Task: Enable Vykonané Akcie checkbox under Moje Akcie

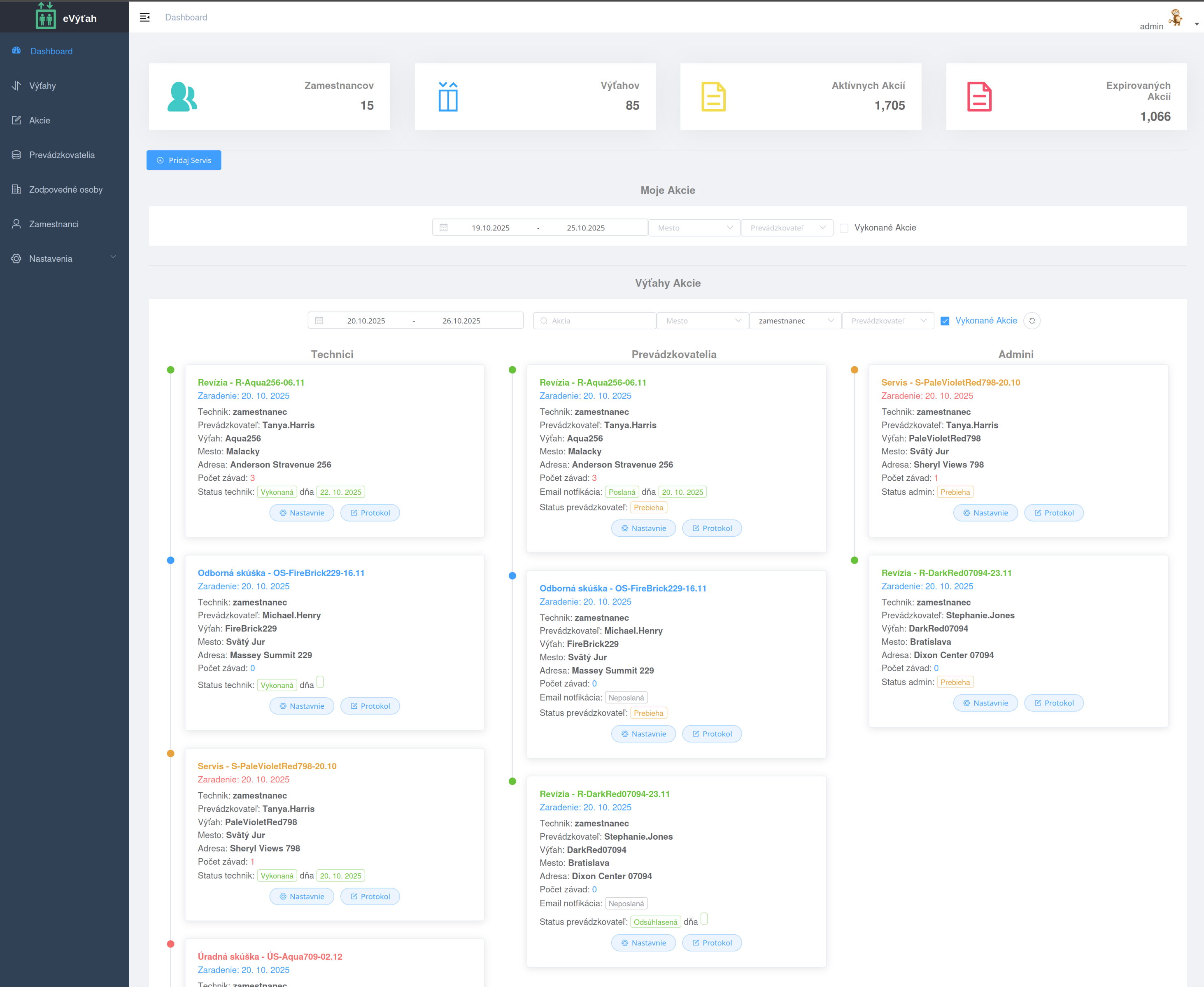Action: (844, 228)
